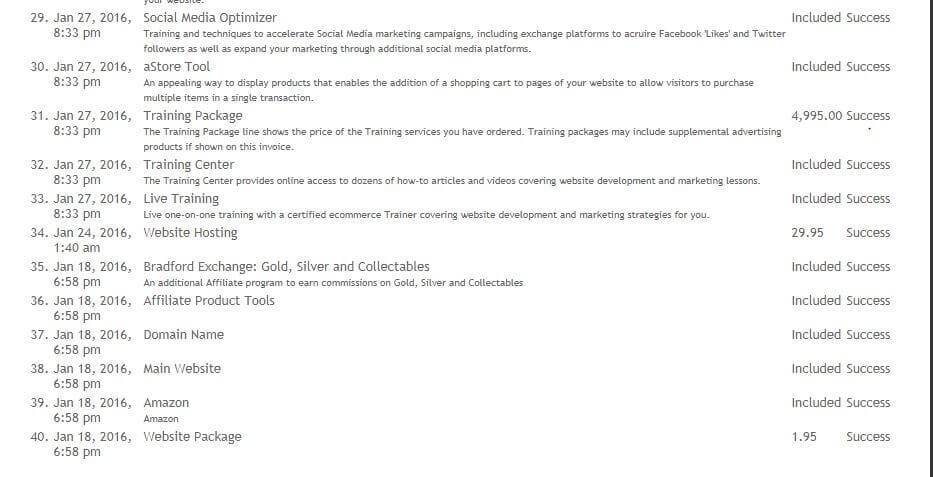Select the aStore Tool entry title
The height and width of the screenshot is (477, 933).
176,67
